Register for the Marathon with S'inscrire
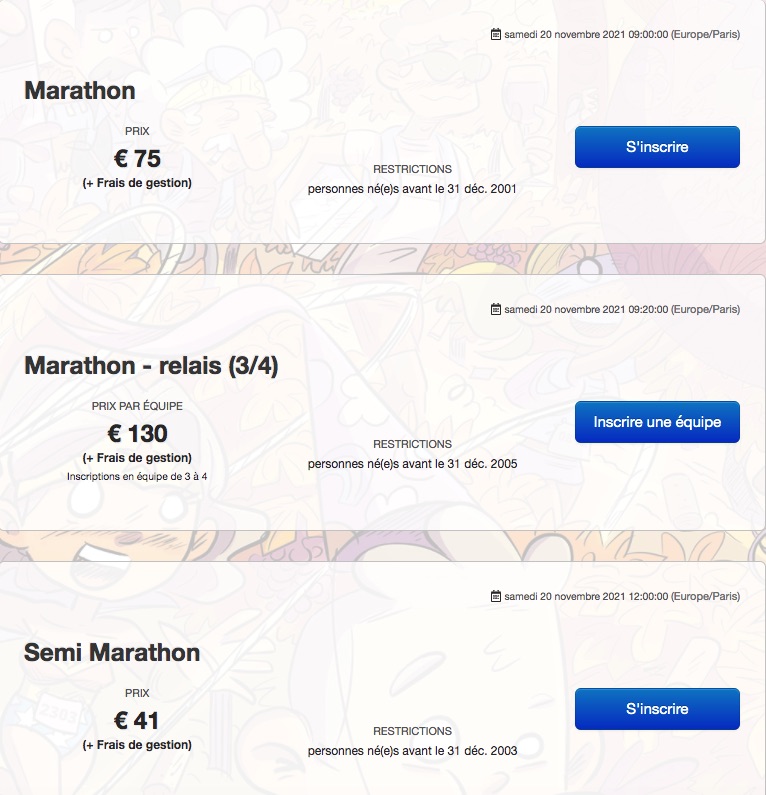Screen dimensions: 766x795 tap(657, 147)
